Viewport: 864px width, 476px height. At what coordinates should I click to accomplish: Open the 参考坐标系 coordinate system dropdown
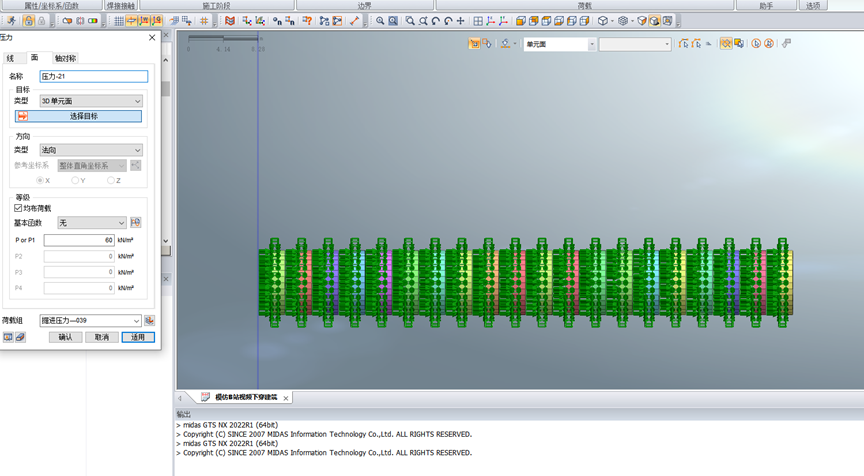tap(92, 165)
